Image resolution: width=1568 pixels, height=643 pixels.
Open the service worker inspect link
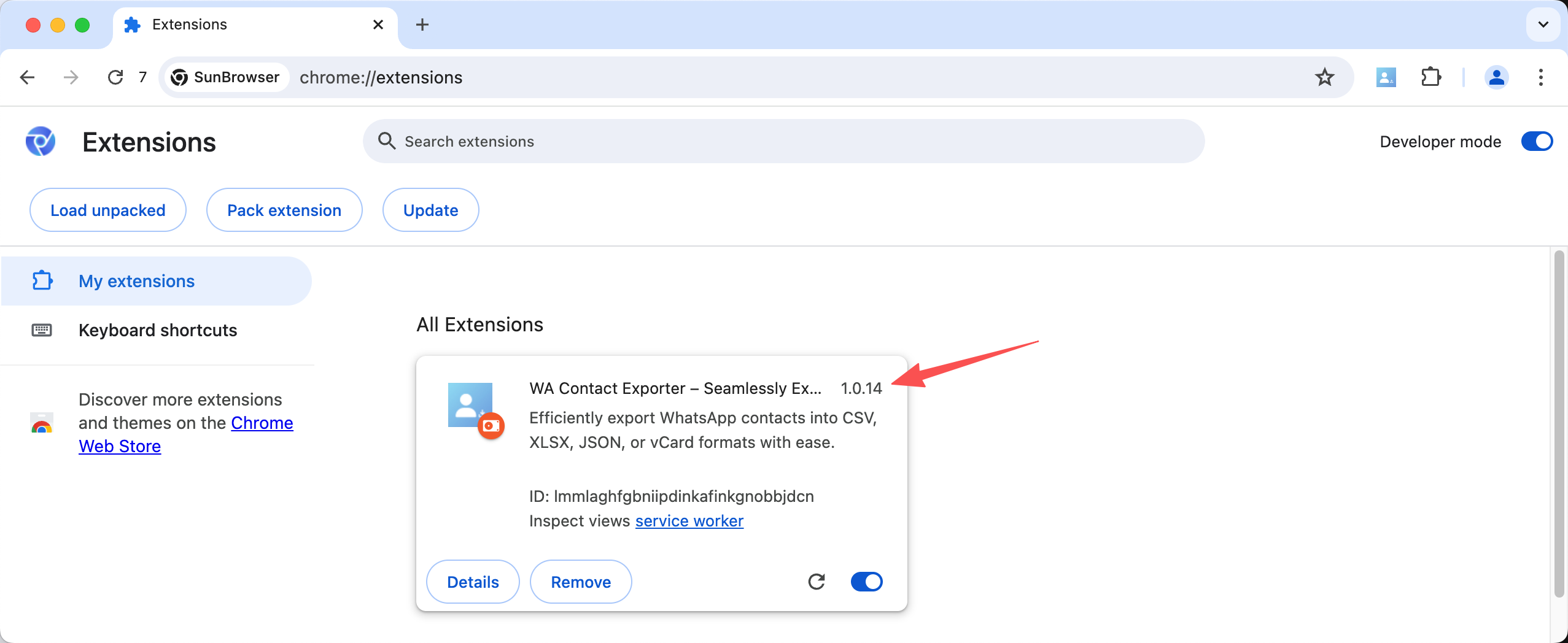tap(689, 521)
